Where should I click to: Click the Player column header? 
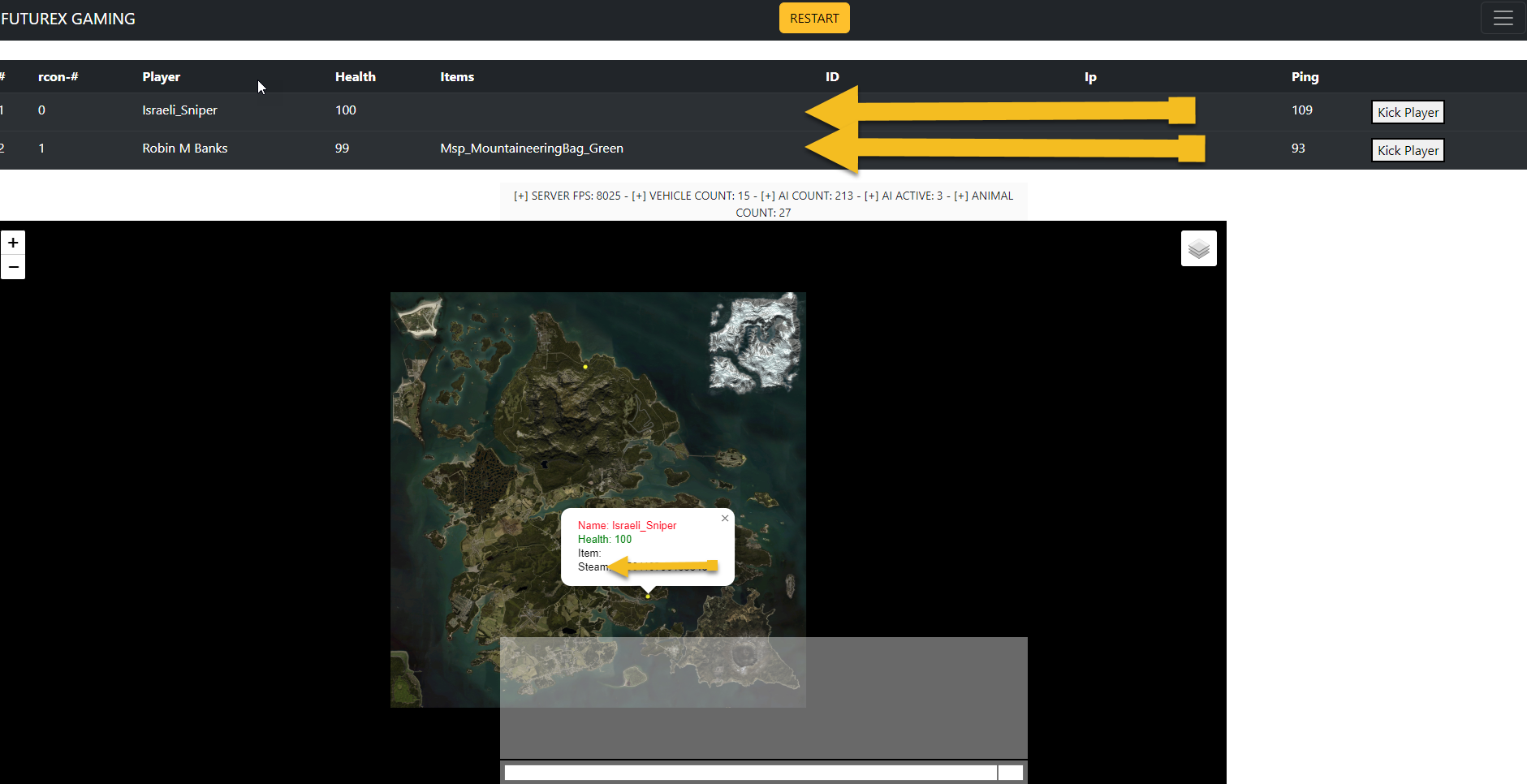(x=161, y=77)
